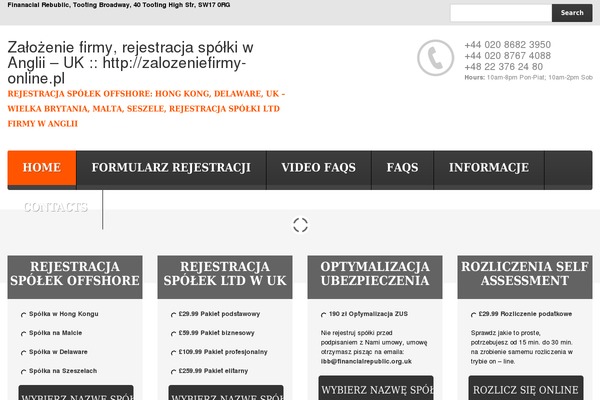Image resolution: width=600 pixels, height=400 pixels.
Task: Click arrow bullet beside Pakiet profesjonalny
Action: (174, 353)
